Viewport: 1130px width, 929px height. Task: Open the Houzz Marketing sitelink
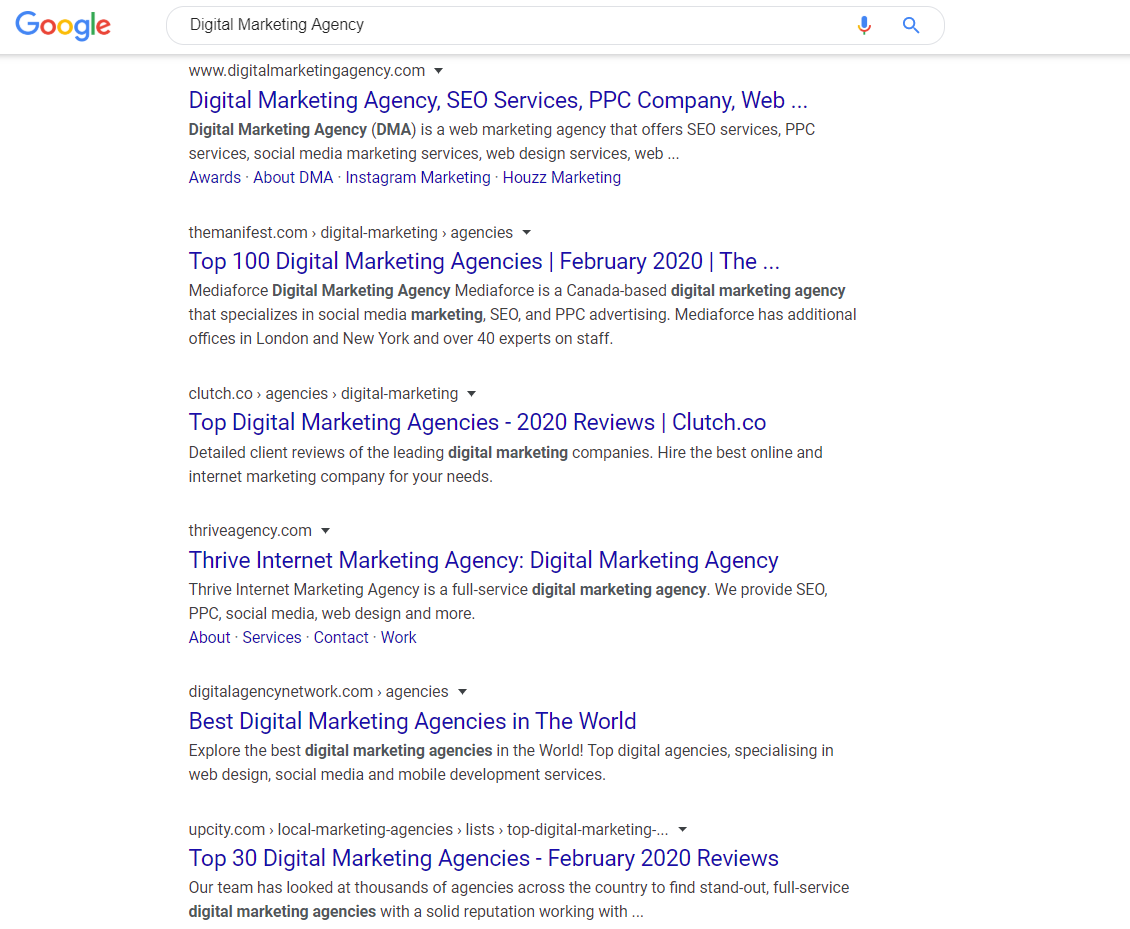point(561,177)
